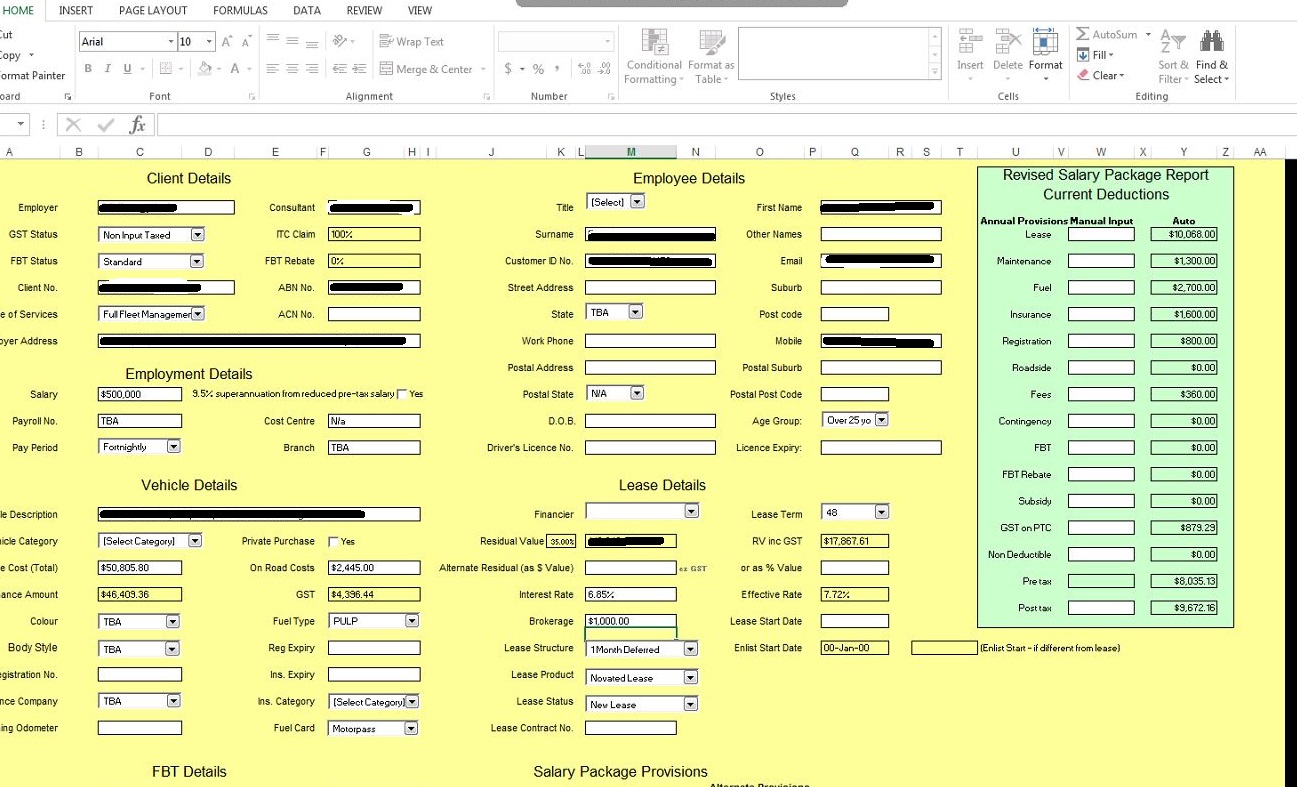This screenshot has width=1297, height=787.
Task: Switch to the INSERT ribbon tab
Action: pos(76,10)
